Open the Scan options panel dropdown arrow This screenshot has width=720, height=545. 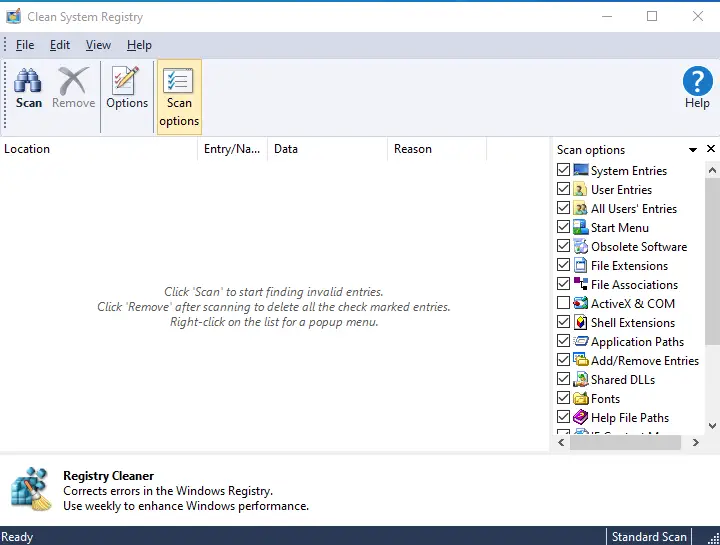point(693,150)
